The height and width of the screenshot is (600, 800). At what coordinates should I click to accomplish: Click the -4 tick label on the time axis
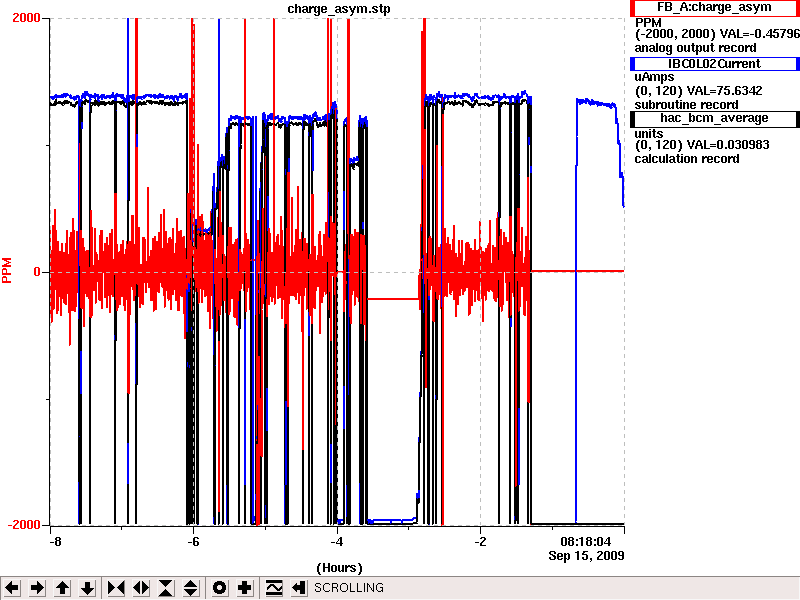[337, 541]
